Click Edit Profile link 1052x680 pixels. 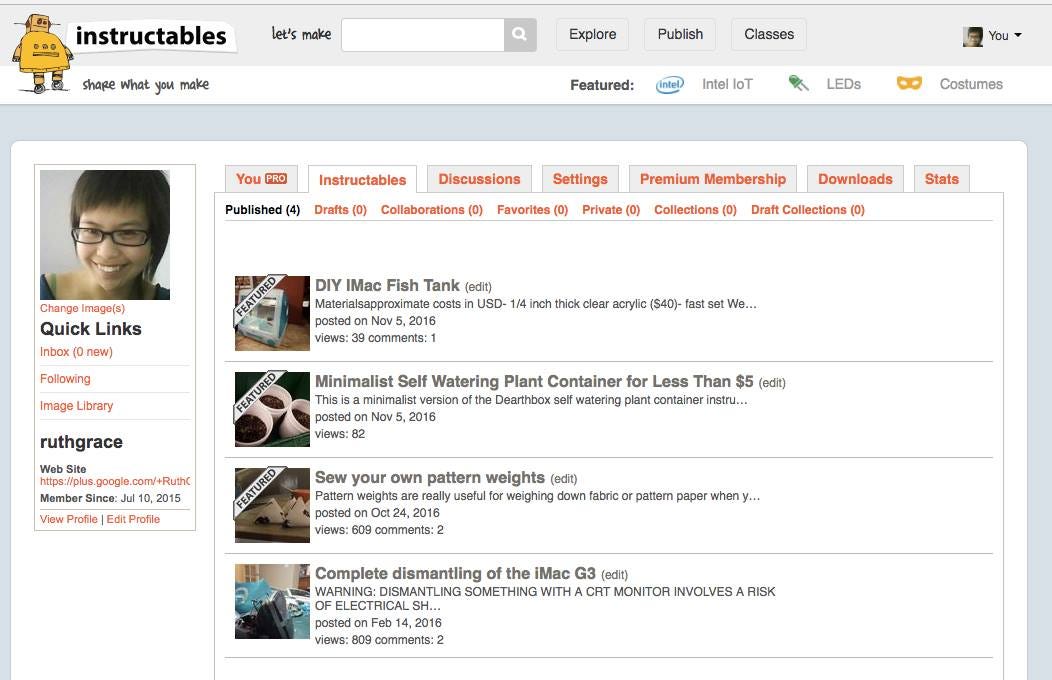(x=133, y=519)
